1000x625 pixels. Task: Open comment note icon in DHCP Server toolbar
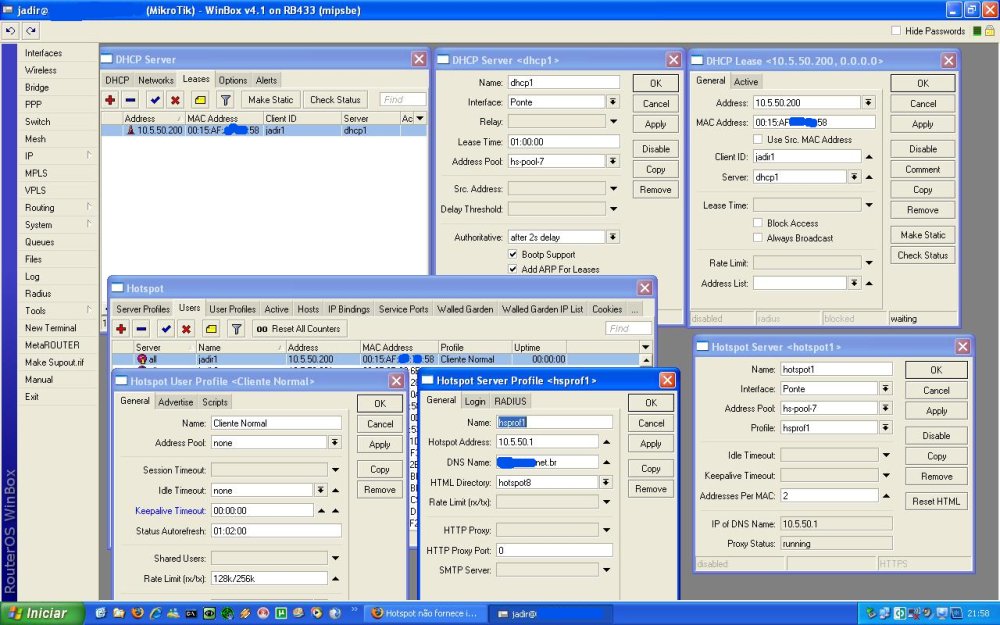coord(200,100)
